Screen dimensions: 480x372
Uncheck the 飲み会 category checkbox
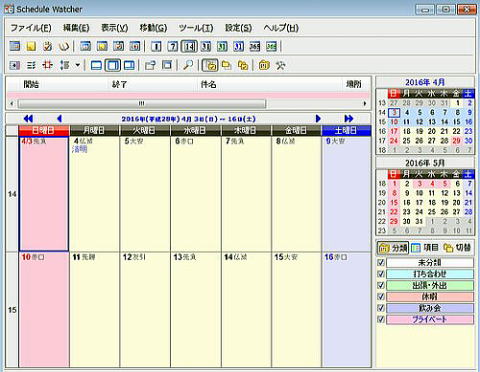pos(381,308)
